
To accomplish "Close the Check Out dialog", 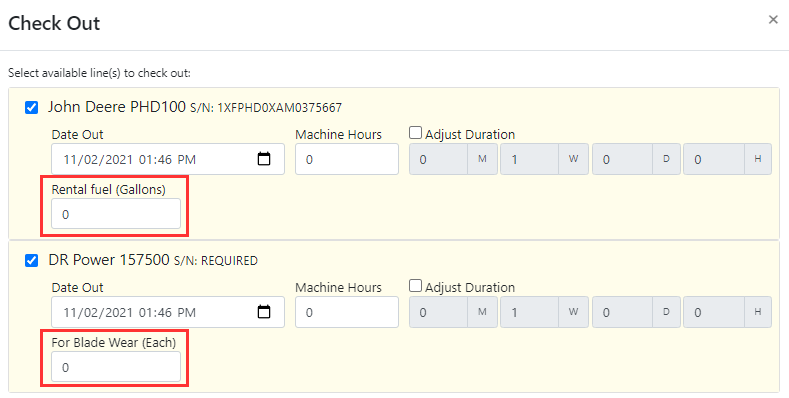I will [x=773, y=20].
